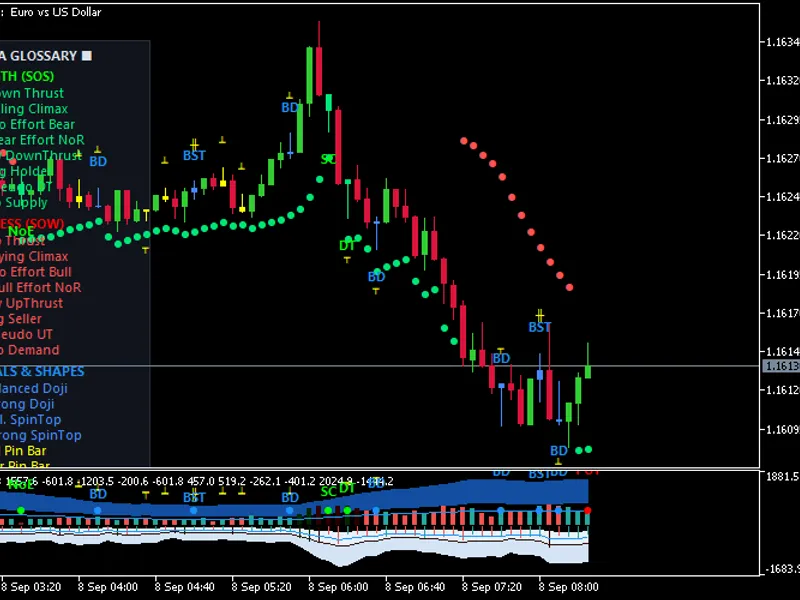Screen dimensions: 800x600
Task: Select the blue 'ALS & SHAPES' heading
Action: pos(42,371)
